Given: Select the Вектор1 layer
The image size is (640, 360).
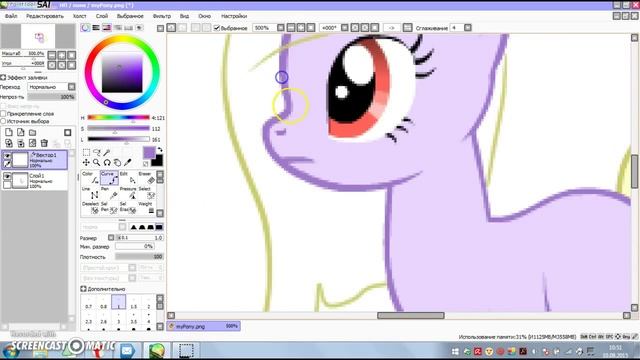Looking at the screenshot, I should click(x=34, y=160).
